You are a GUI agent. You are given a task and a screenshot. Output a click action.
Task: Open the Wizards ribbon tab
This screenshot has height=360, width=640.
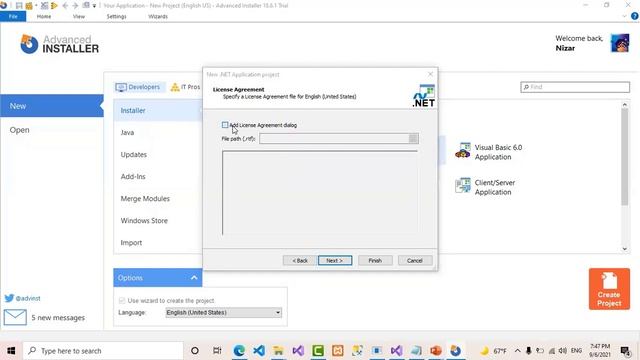(158, 16)
